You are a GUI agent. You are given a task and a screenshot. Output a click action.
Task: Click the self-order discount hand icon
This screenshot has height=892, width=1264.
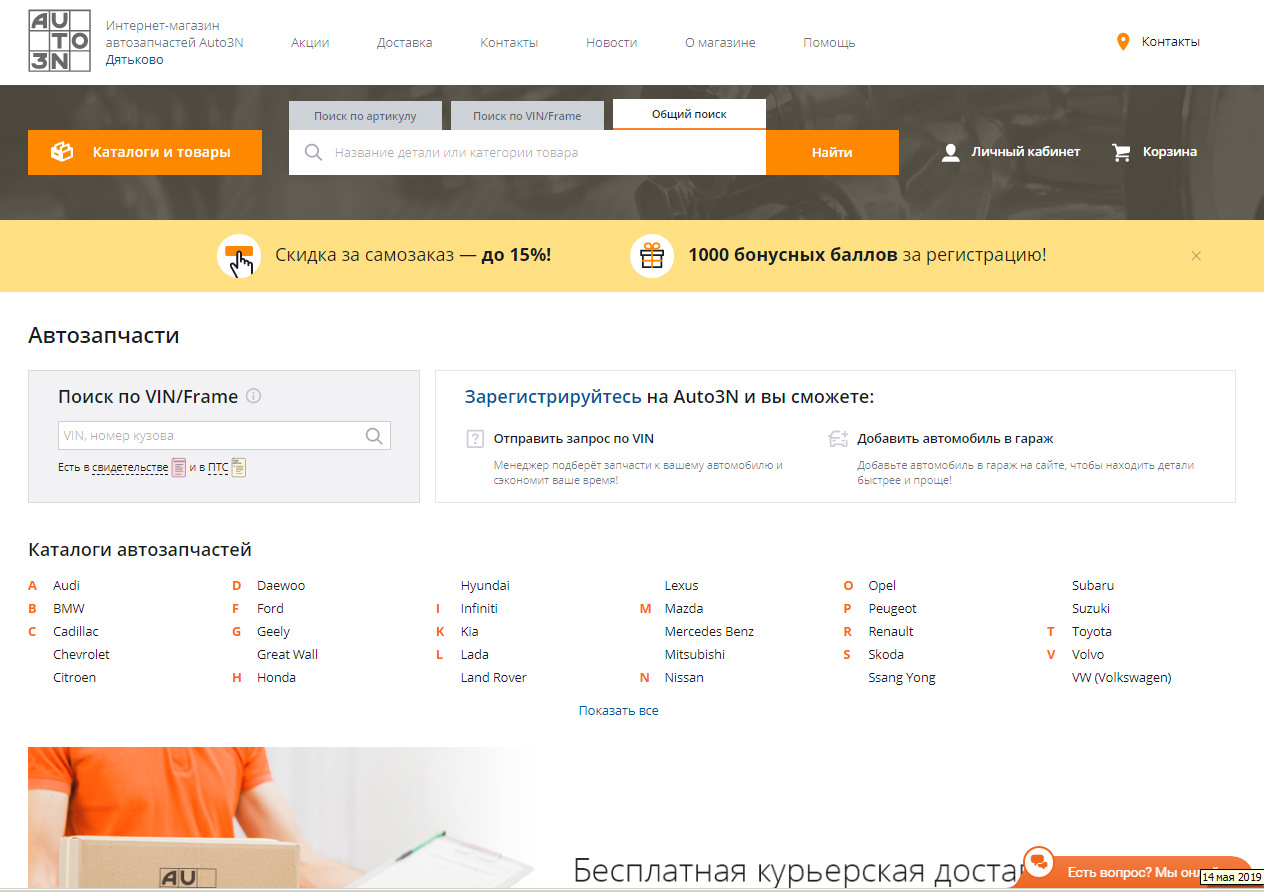(x=239, y=256)
